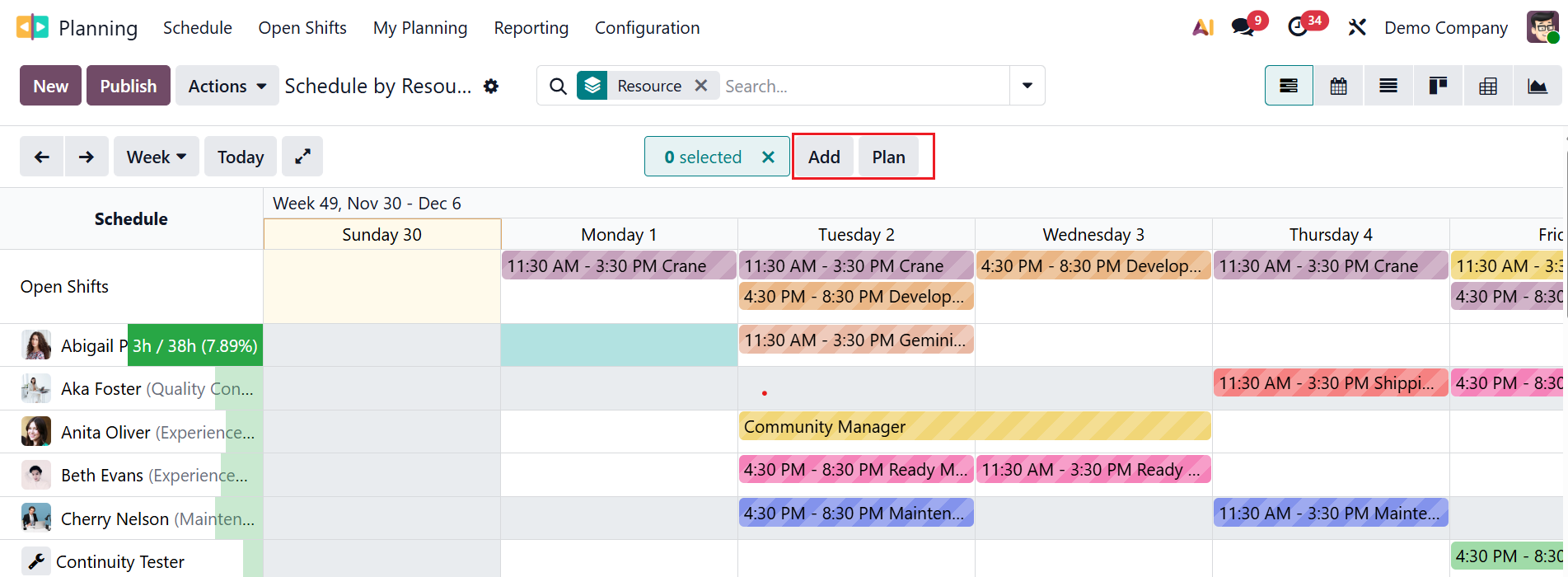Select the Tuesday 2 column header
The height and width of the screenshot is (577, 1568).
[x=856, y=234]
